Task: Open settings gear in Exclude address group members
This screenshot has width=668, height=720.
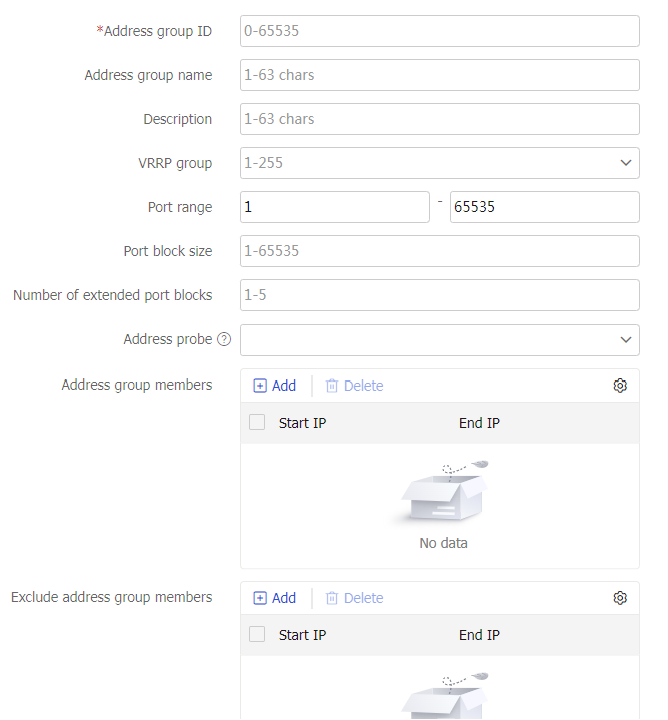Action: pyautogui.click(x=620, y=598)
